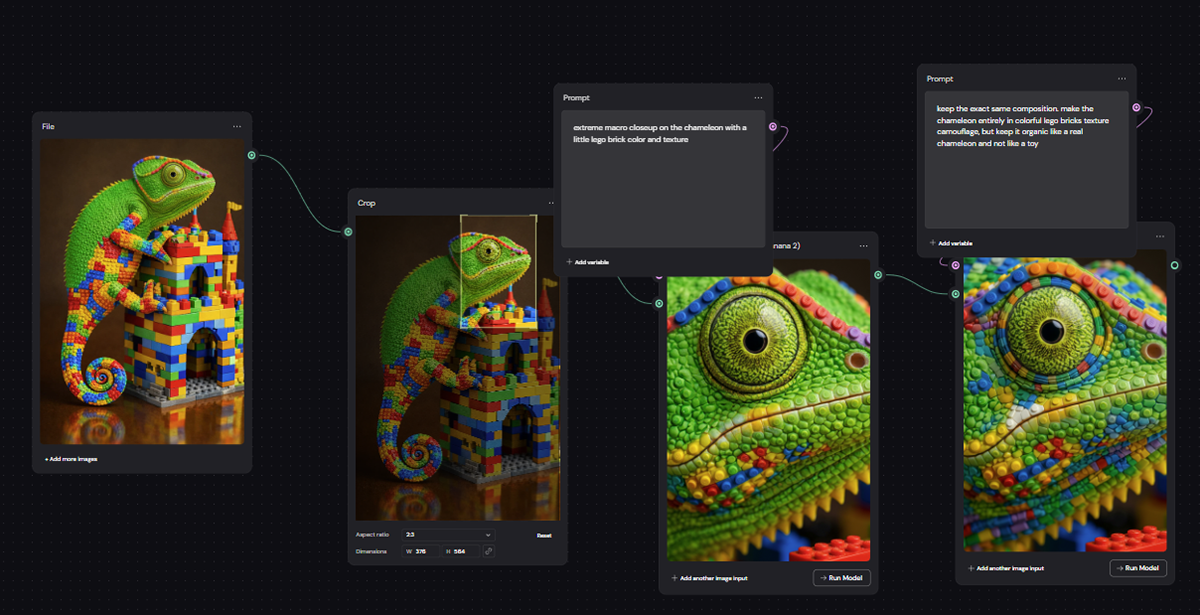Click the 'Aspect ratio' label in Crop
The image size is (1200, 615).
(373, 535)
